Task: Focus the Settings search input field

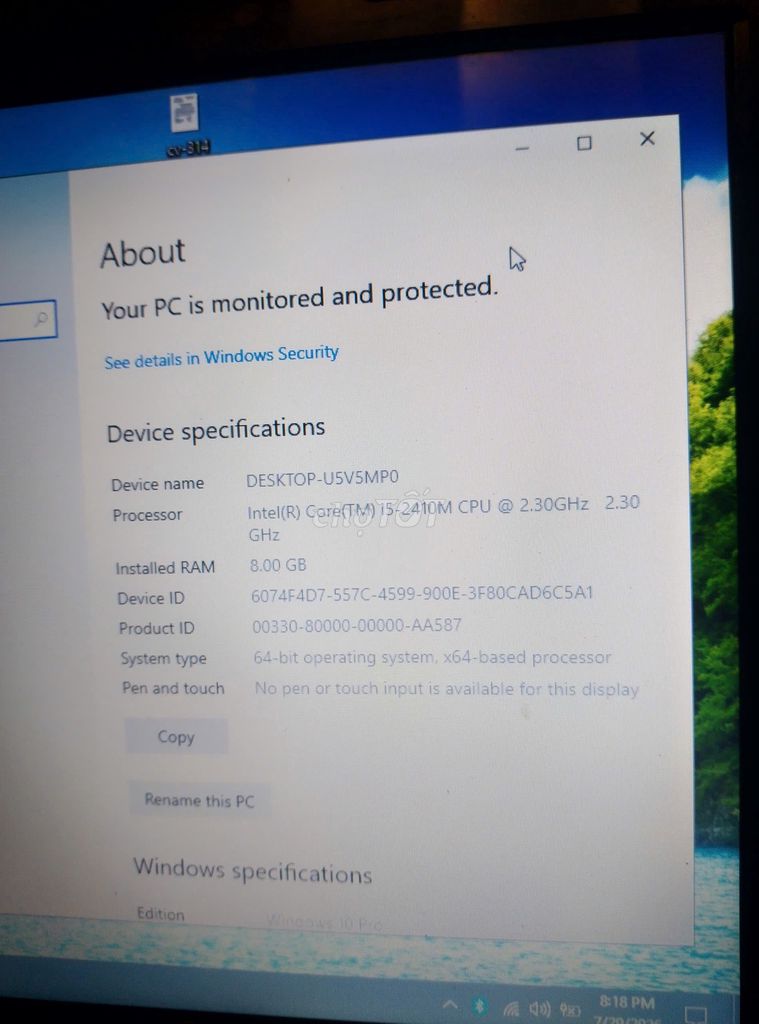Action: tap(26, 320)
